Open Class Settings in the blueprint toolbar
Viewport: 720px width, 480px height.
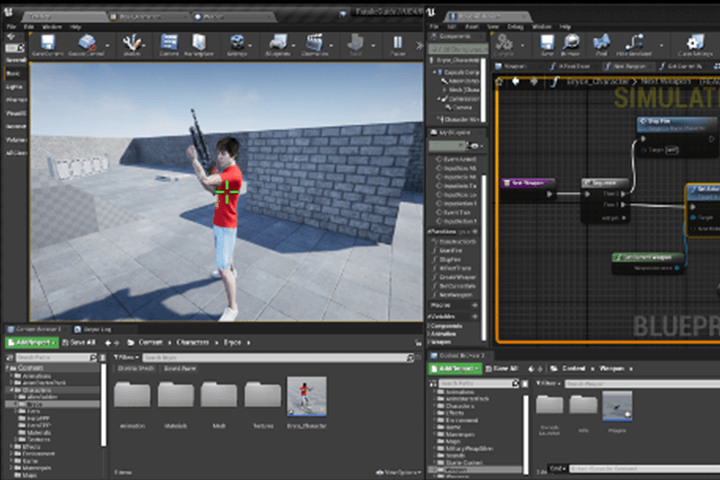pos(695,45)
